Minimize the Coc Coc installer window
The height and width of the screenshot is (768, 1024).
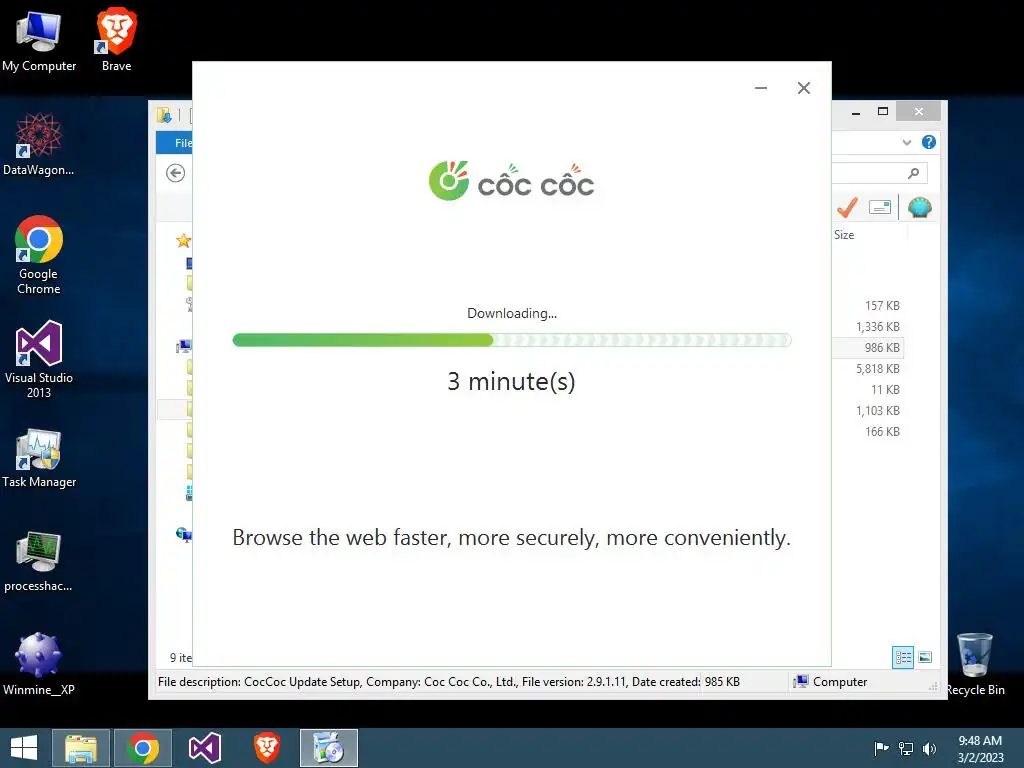(x=761, y=88)
